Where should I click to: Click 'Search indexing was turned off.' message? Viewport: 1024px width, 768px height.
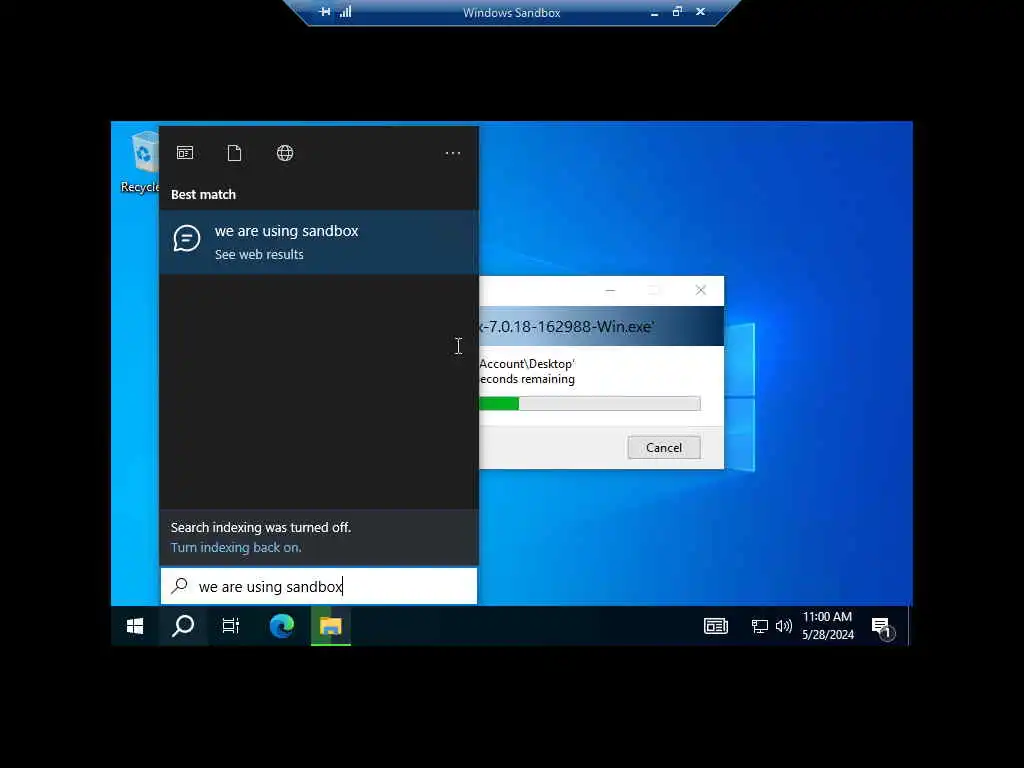pyautogui.click(x=261, y=527)
